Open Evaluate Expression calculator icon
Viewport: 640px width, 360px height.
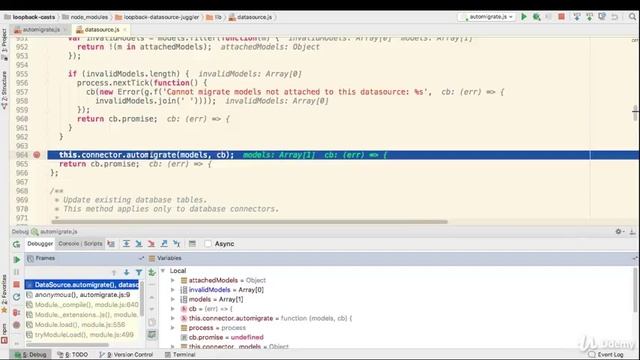click(x=192, y=244)
